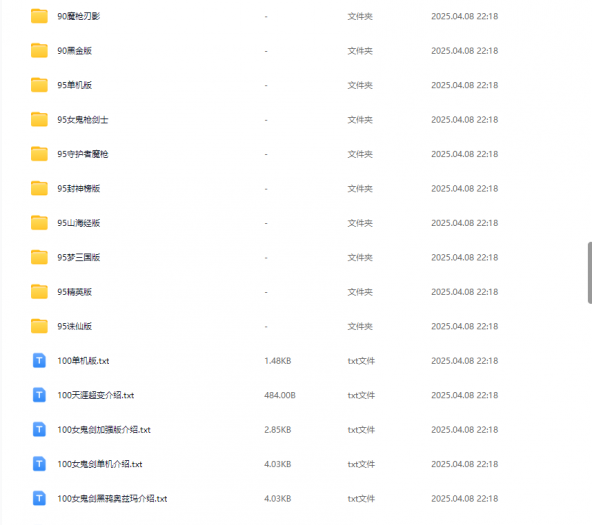Click the 95单机版 folder icon
Image resolution: width=592 pixels, height=525 pixels.
(39, 85)
